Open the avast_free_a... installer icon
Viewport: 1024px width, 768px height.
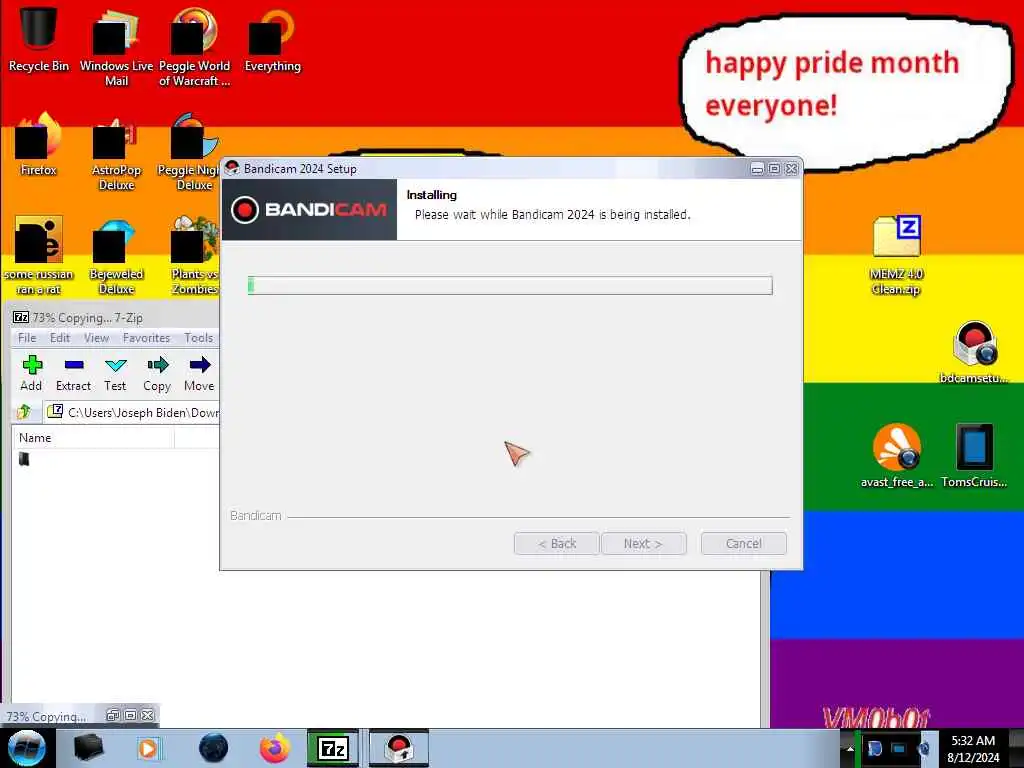click(897, 456)
